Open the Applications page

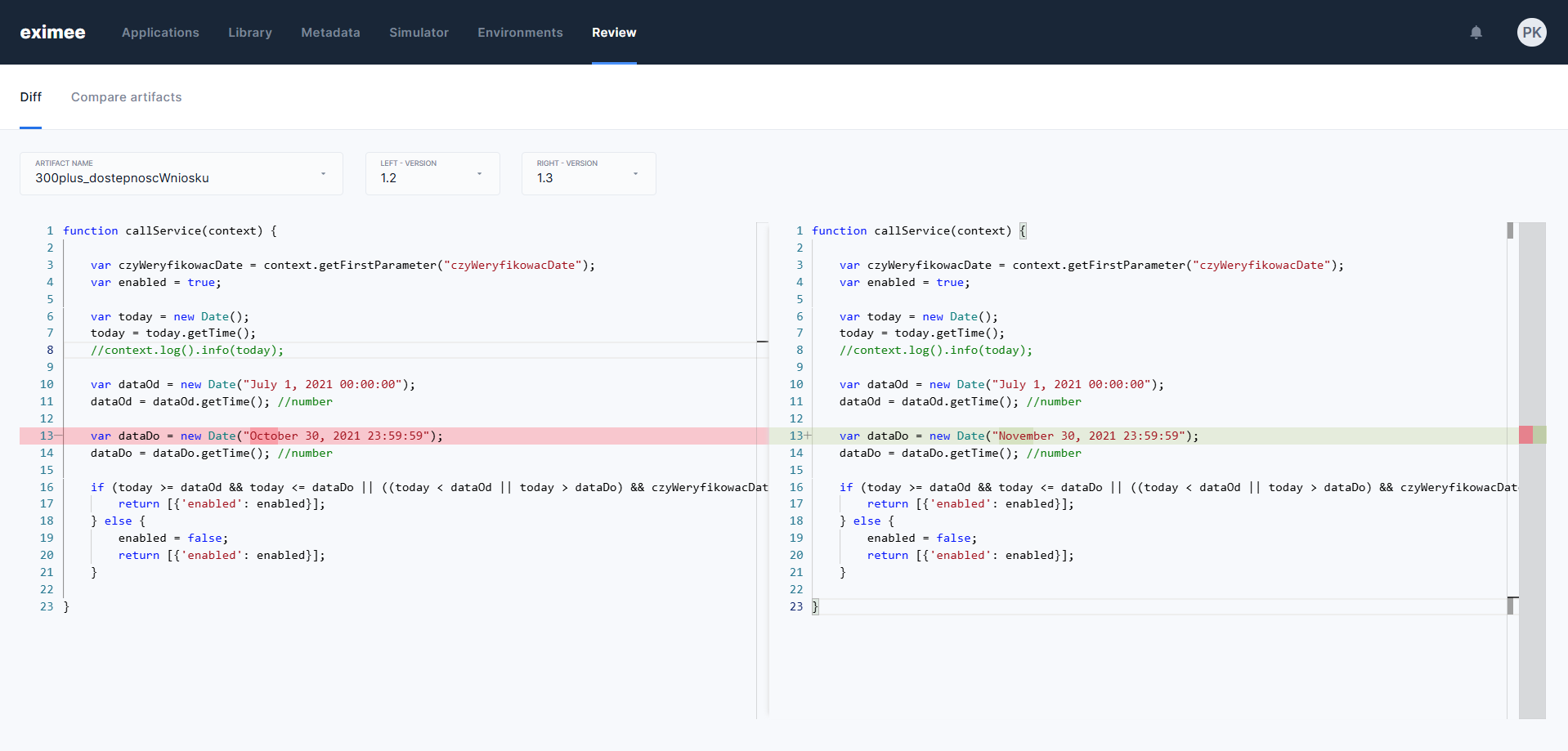point(160,33)
